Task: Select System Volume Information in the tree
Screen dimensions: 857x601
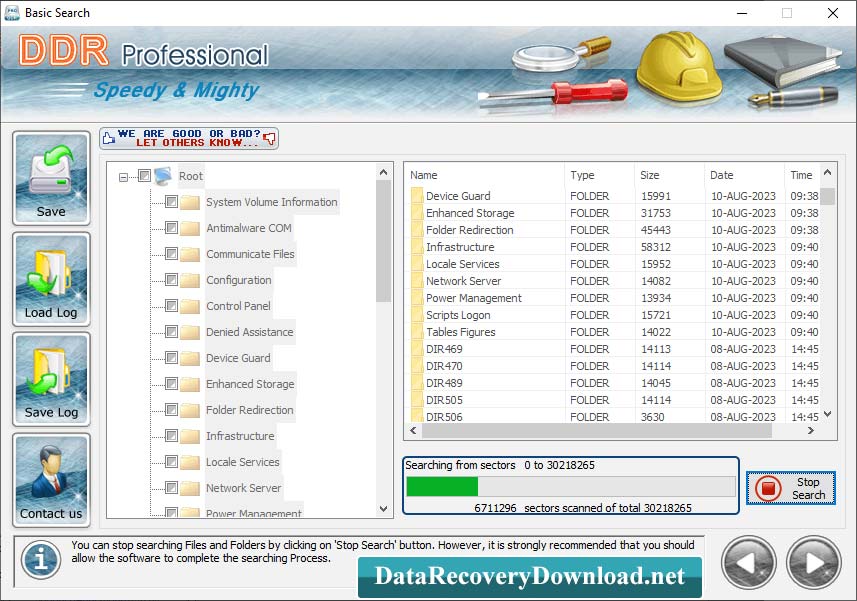Action: pyautogui.click(x=272, y=202)
